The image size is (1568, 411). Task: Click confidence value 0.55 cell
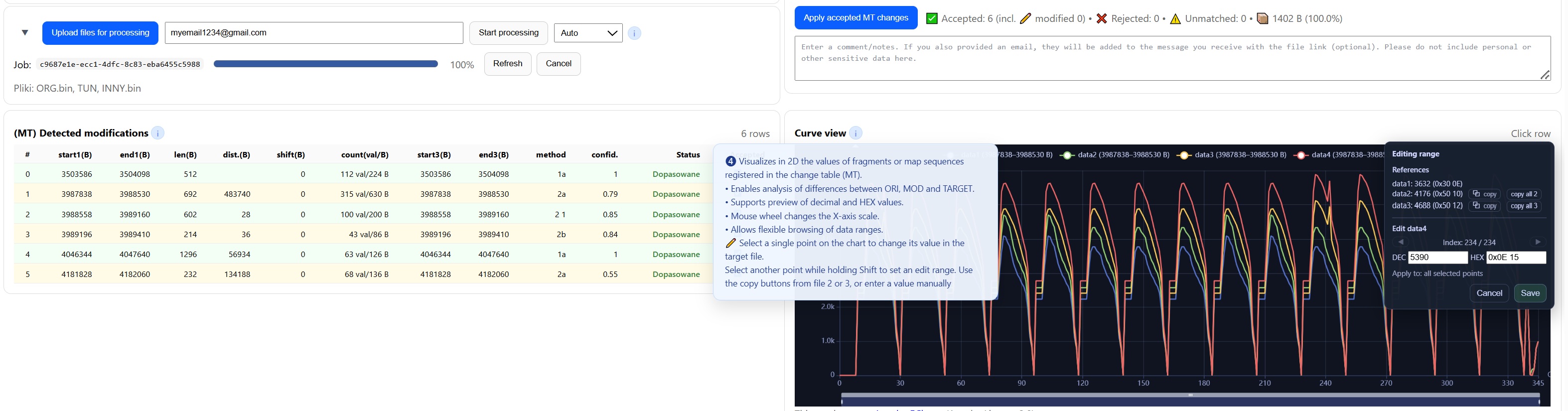pos(610,274)
